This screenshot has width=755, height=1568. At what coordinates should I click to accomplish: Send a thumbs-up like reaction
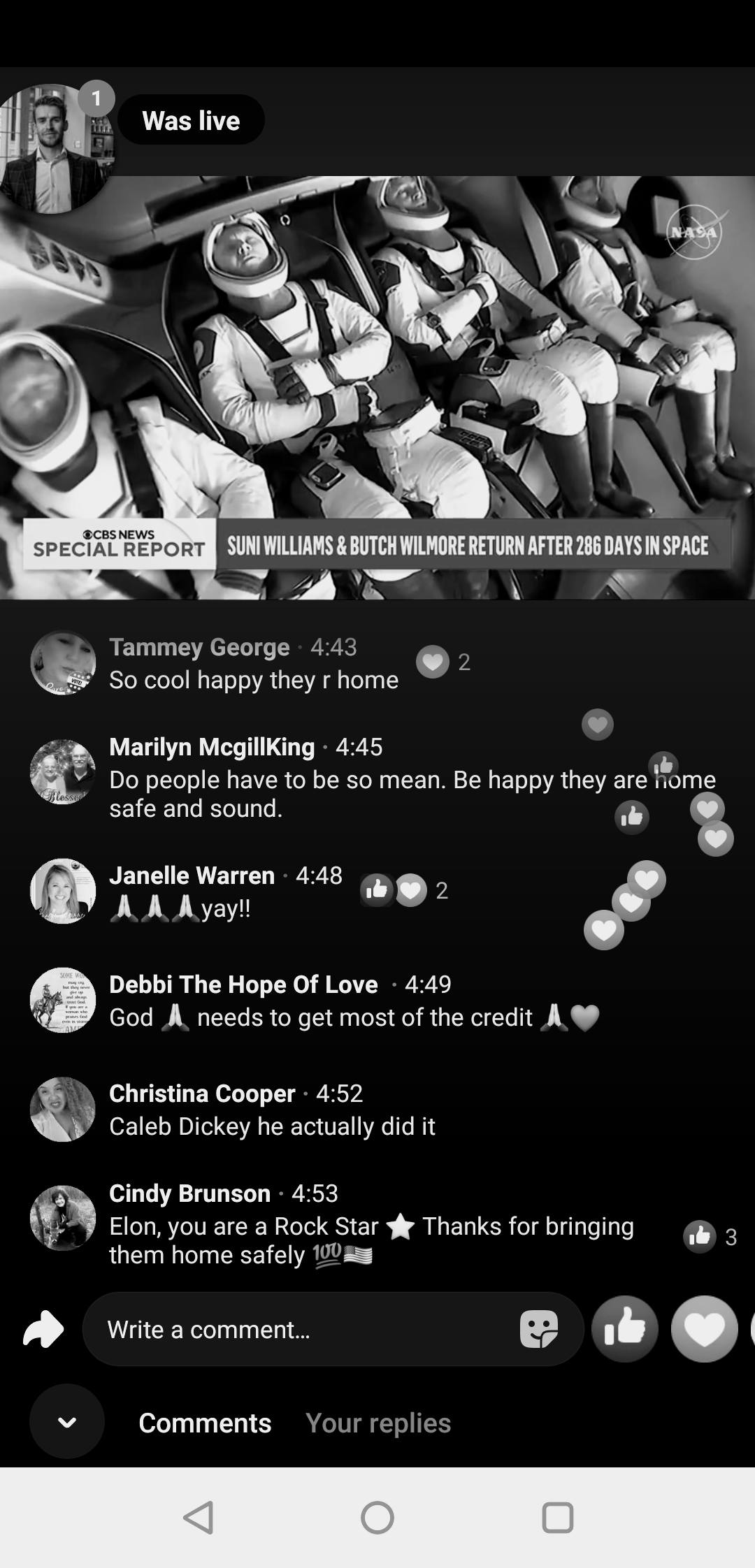625,1328
